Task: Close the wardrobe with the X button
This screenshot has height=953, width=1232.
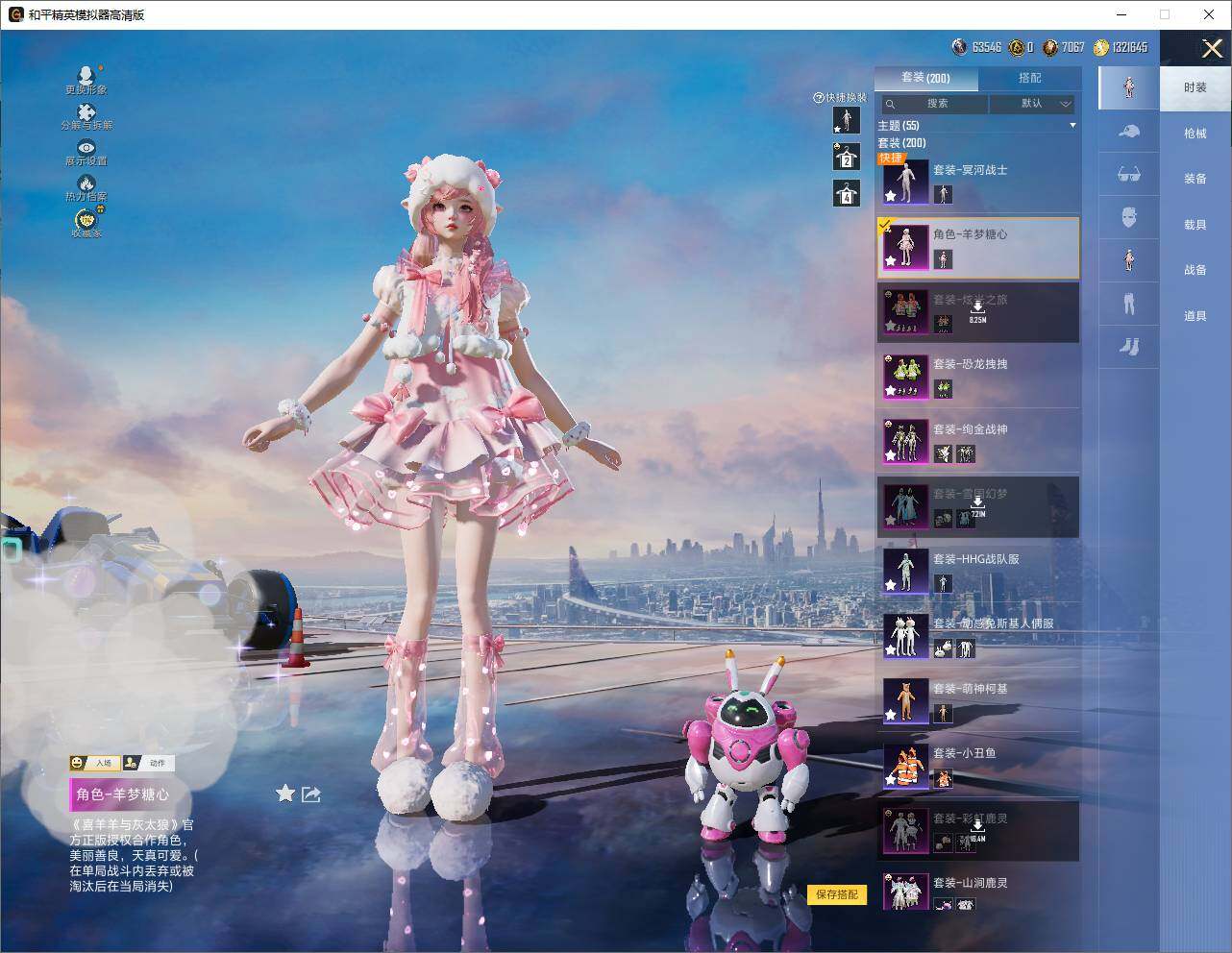Action: click(x=1212, y=48)
